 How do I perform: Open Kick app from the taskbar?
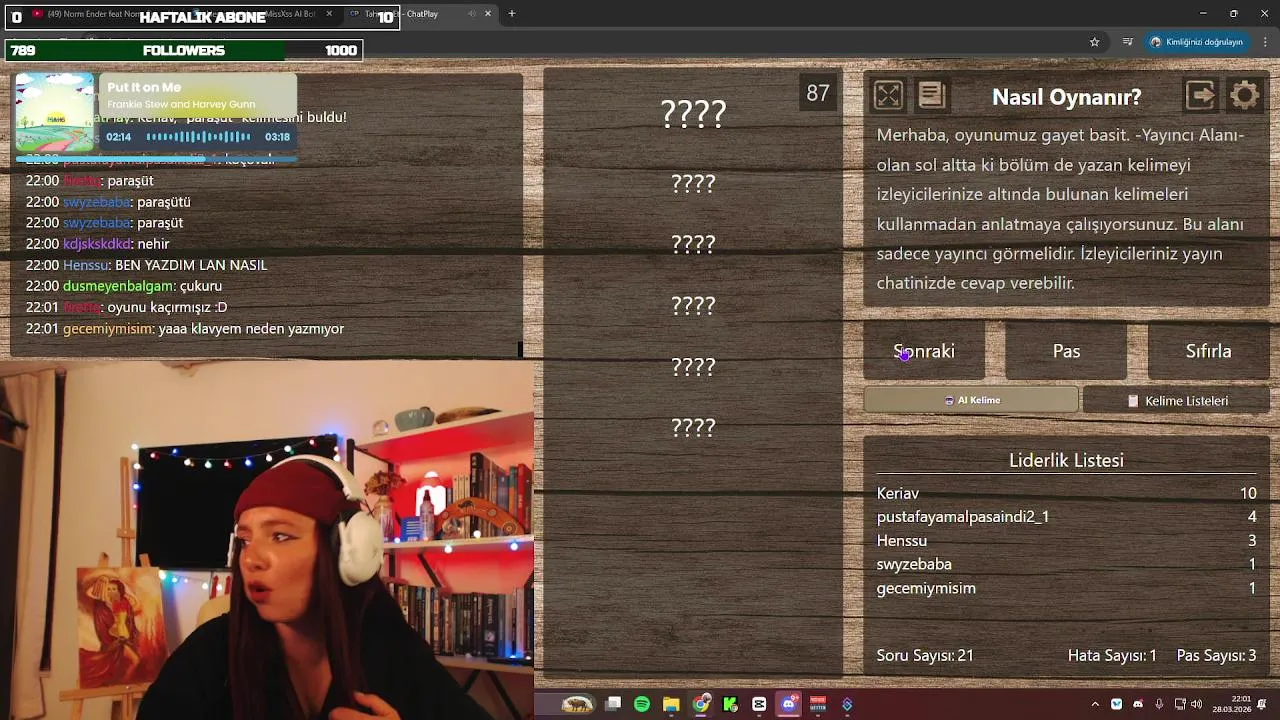pos(730,704)
